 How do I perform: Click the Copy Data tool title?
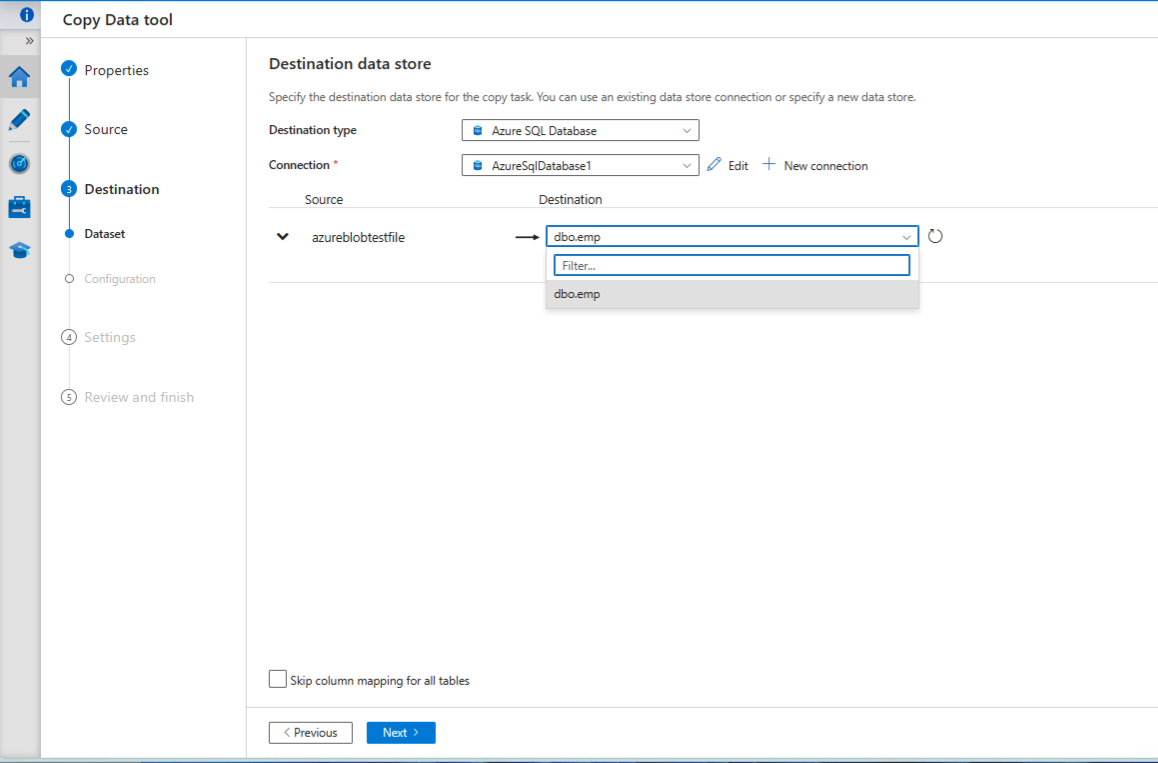coord(117,20)
